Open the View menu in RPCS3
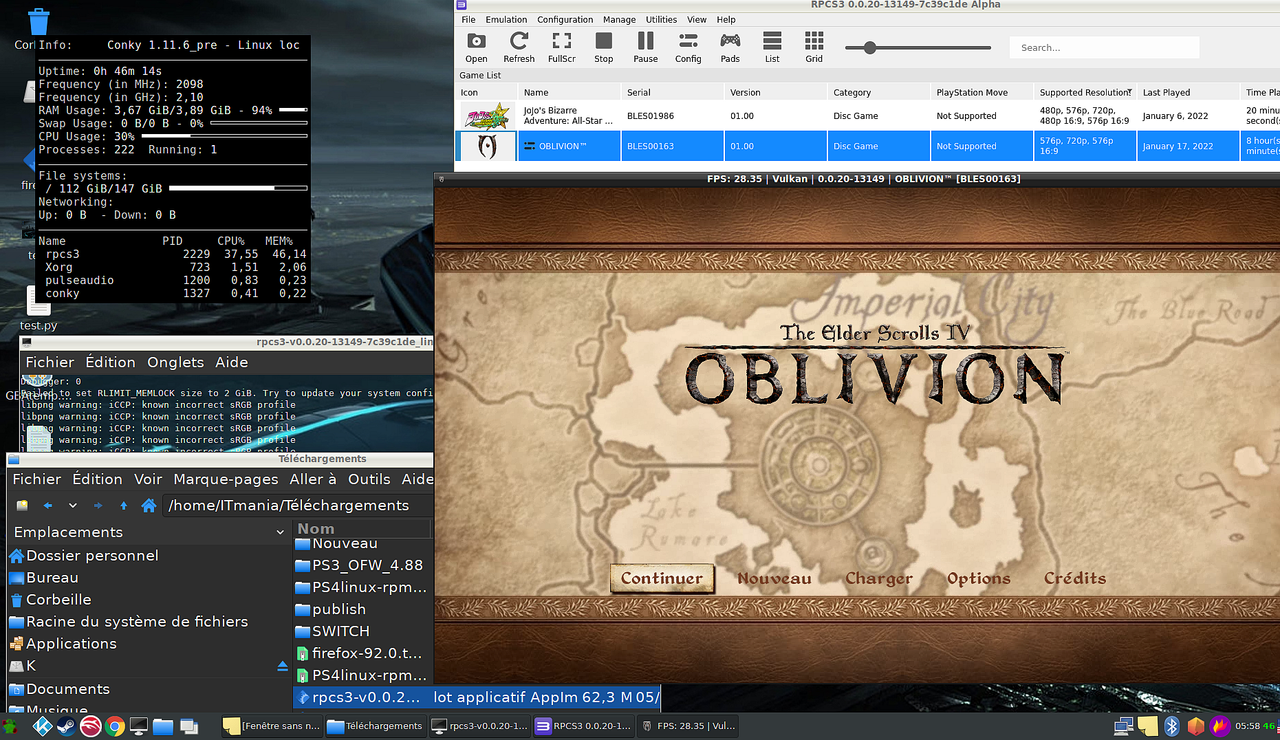This screenshot has width=1280, height=740. [697, 19]
